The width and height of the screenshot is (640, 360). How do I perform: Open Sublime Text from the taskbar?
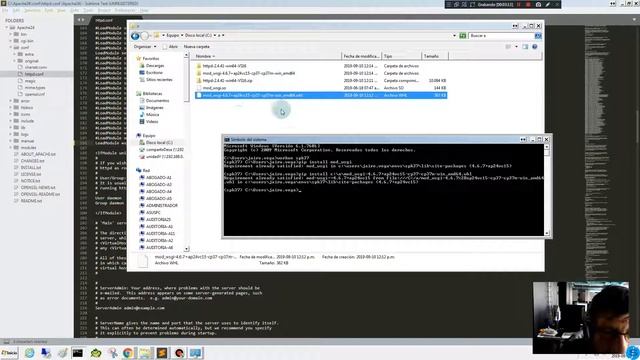(162, 353)
